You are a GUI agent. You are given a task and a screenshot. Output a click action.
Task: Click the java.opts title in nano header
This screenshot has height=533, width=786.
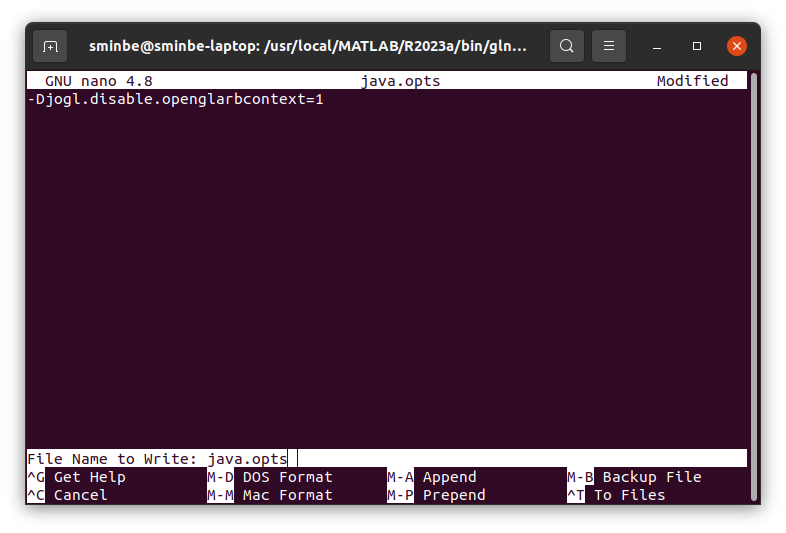pyautogui.click(x=401, y=81)
